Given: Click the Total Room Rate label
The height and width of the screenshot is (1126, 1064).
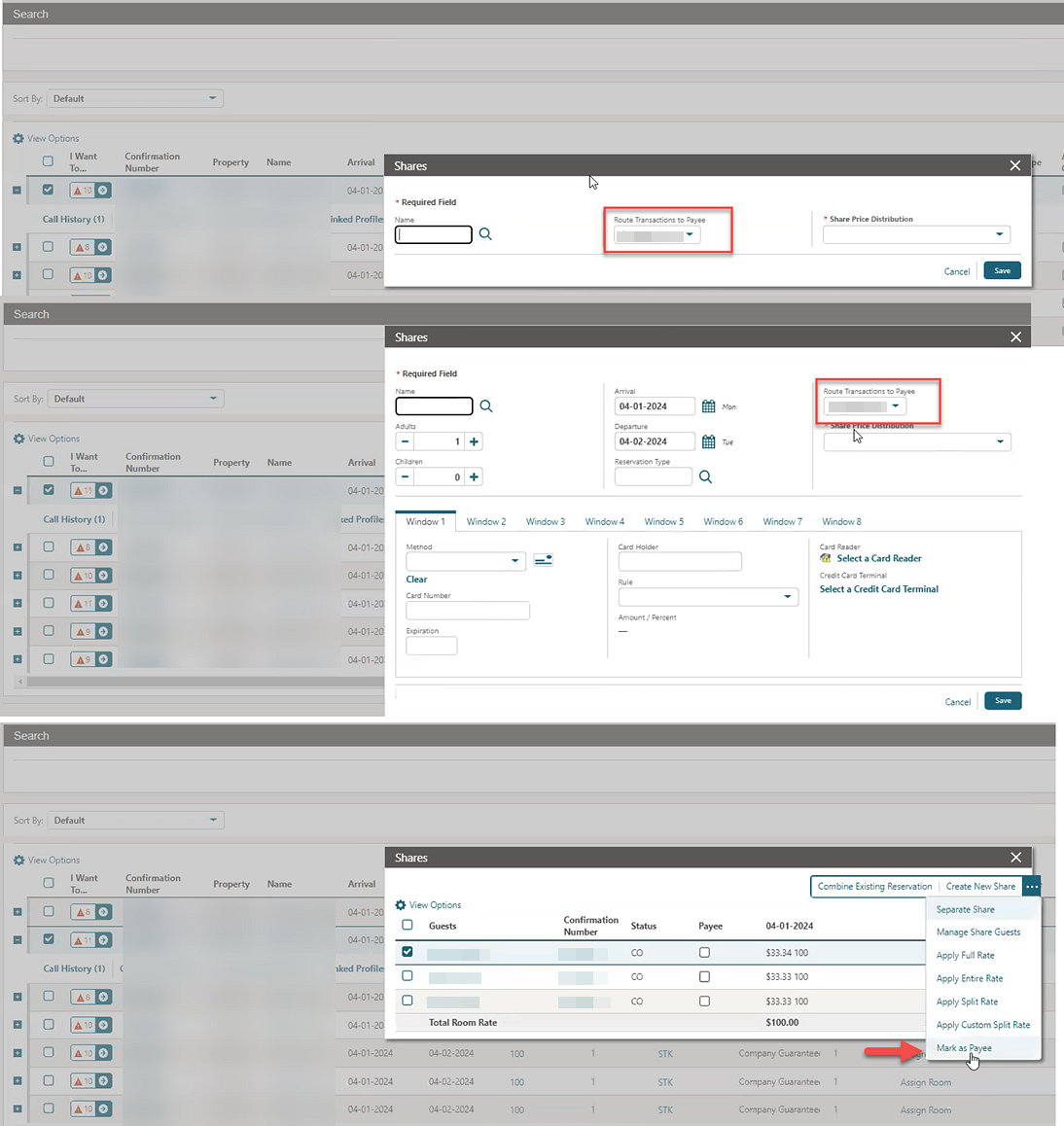Looking at the screenshot, I should pyautogui.click(x=463, y=1023).
